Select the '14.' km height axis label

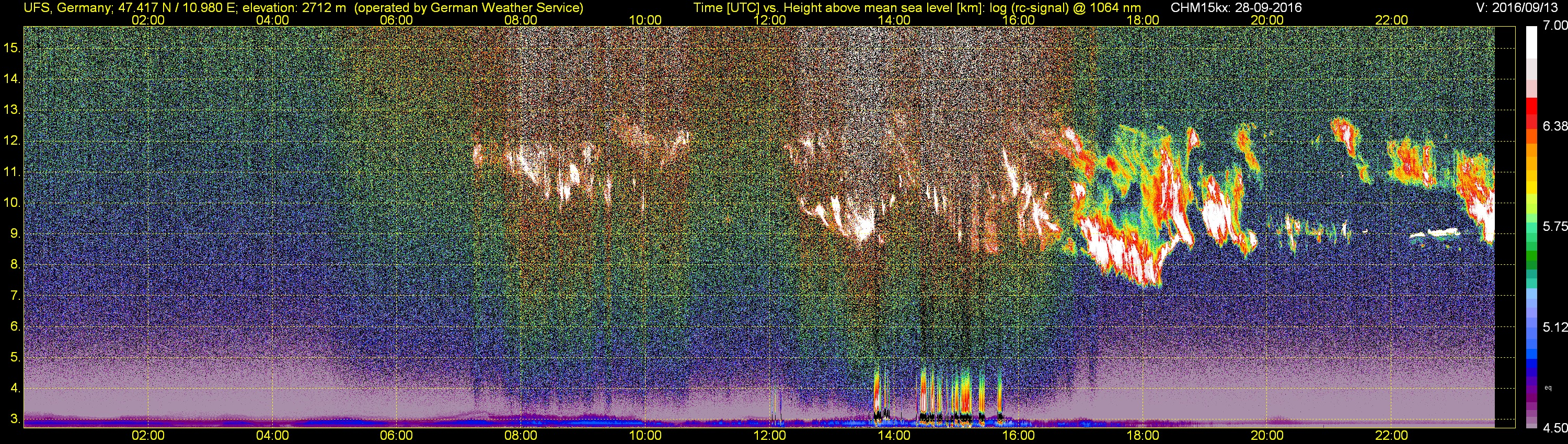click(x=12, y=79)
